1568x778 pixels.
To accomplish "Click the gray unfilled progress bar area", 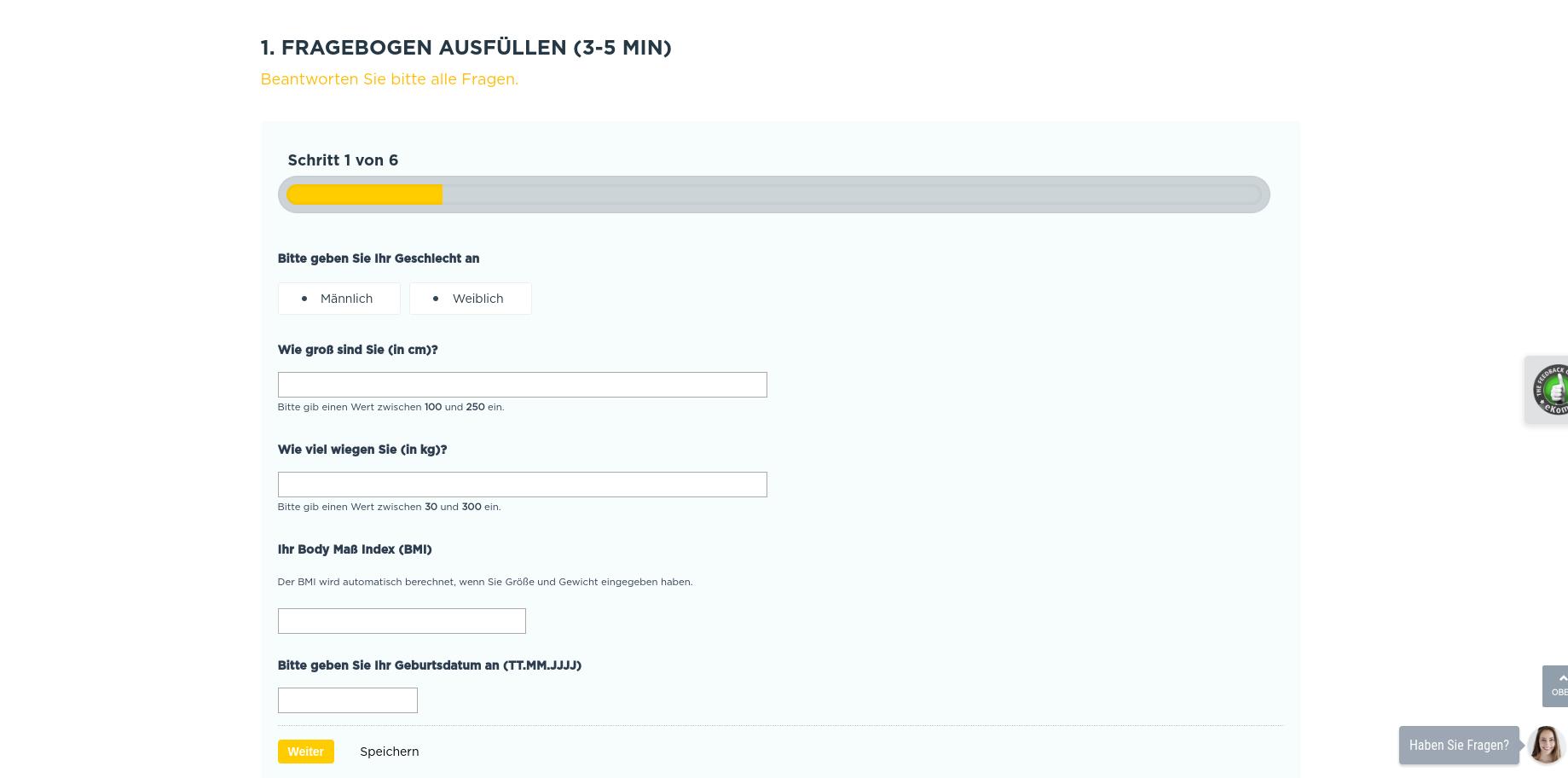I will (849, 194).
